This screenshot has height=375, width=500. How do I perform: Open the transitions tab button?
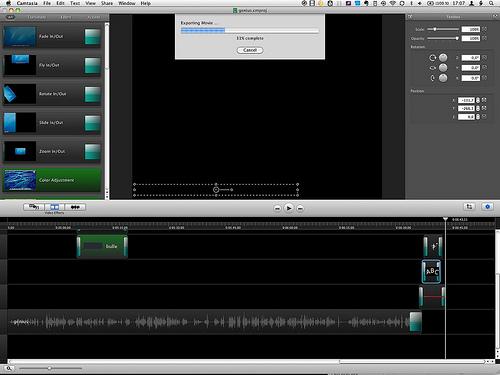(75, 207)
